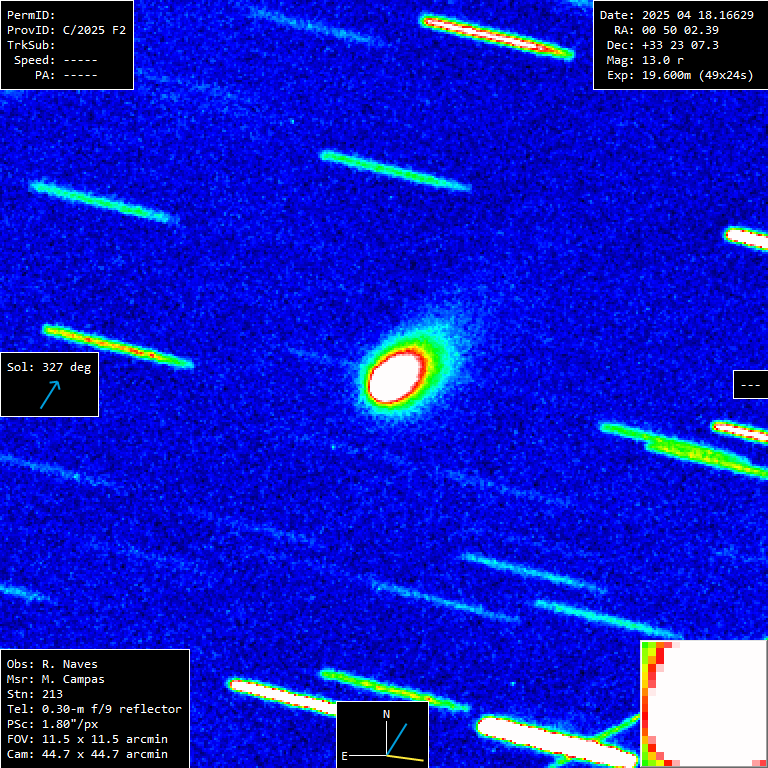Click the '---' box at right edge
This screenshot has height=768, width=768.
tap(750, 385)
